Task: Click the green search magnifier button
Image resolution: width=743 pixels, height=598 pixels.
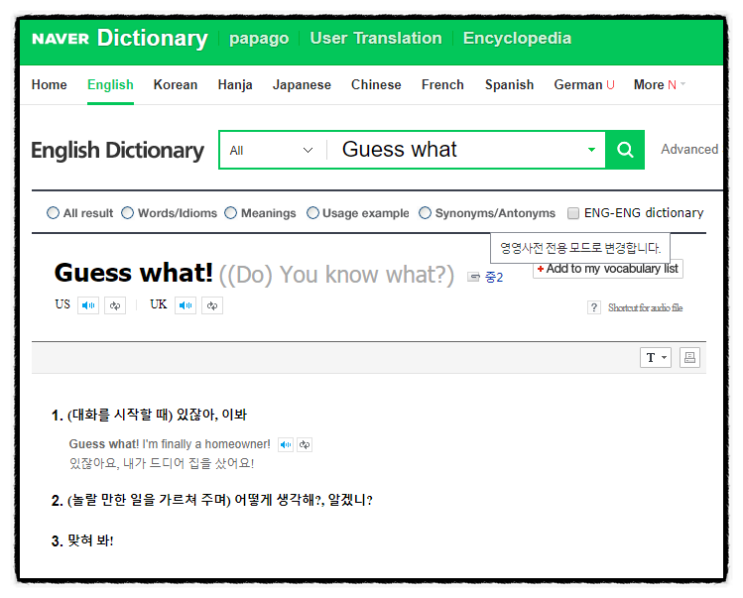Action: [625, 150]
